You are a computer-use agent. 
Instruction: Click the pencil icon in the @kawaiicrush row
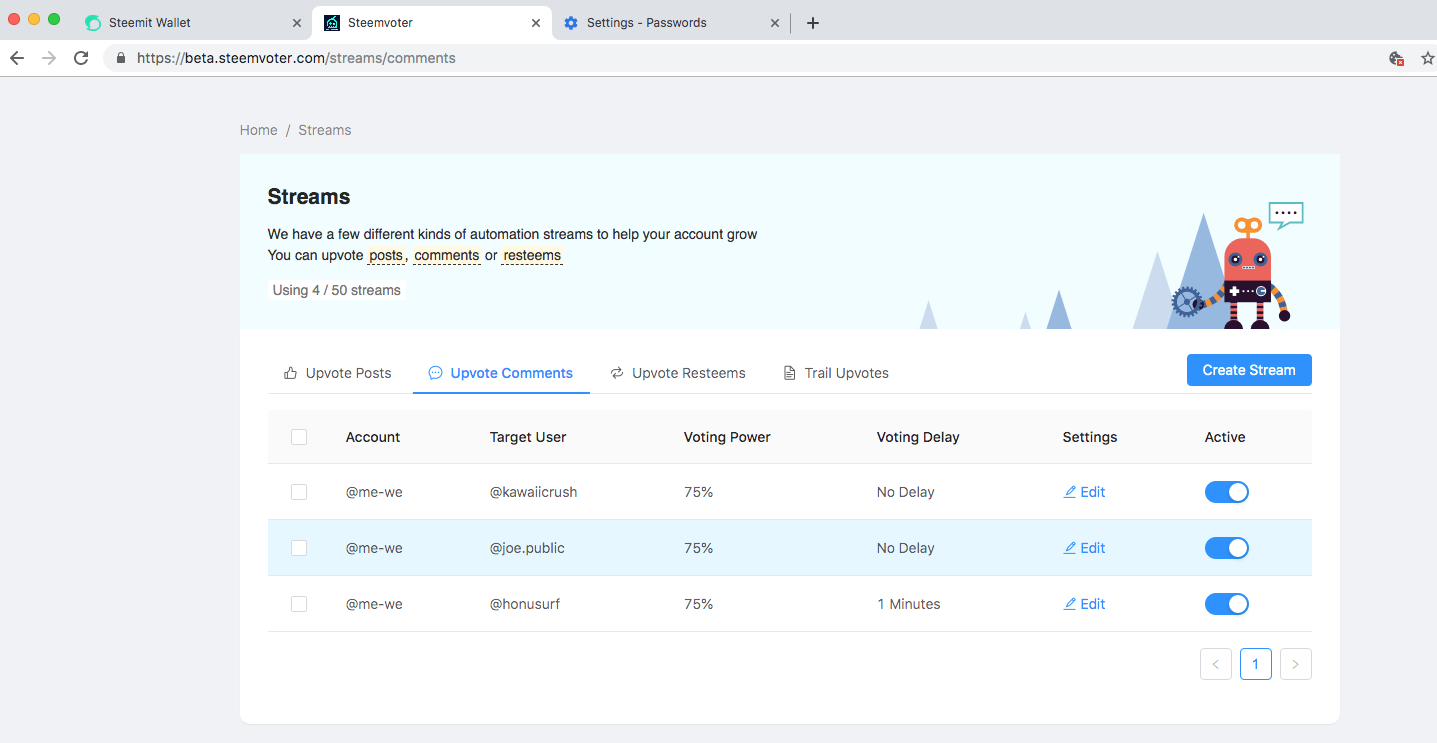1070,492
